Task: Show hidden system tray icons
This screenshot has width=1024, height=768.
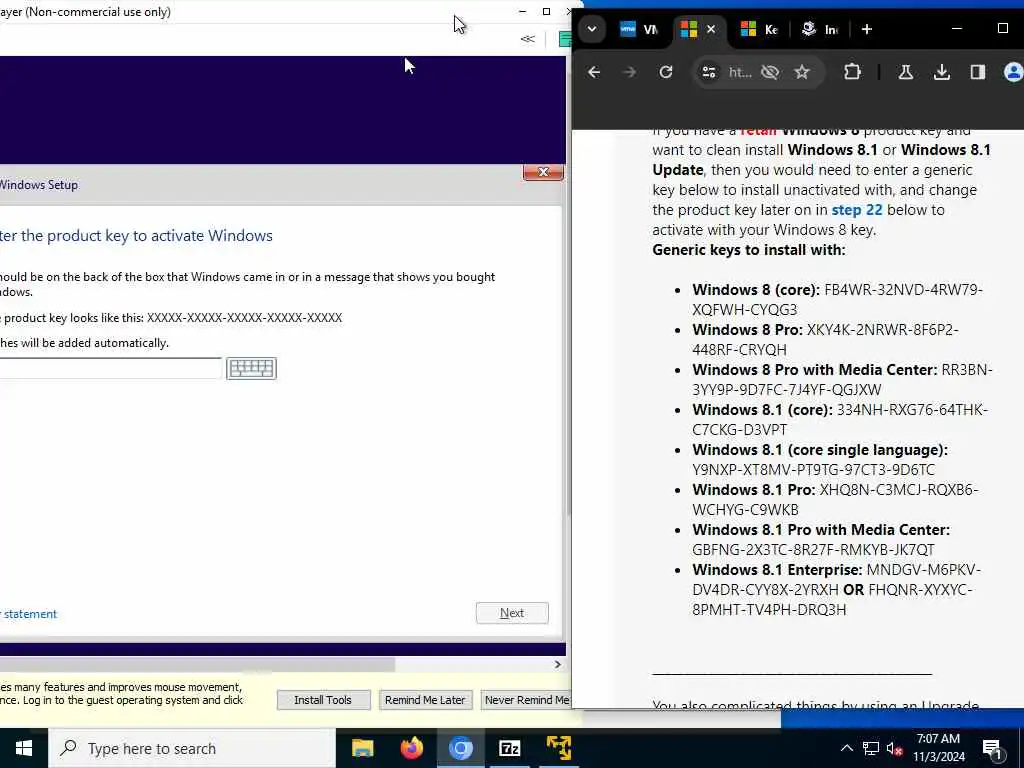Action: tap(846, 748)
